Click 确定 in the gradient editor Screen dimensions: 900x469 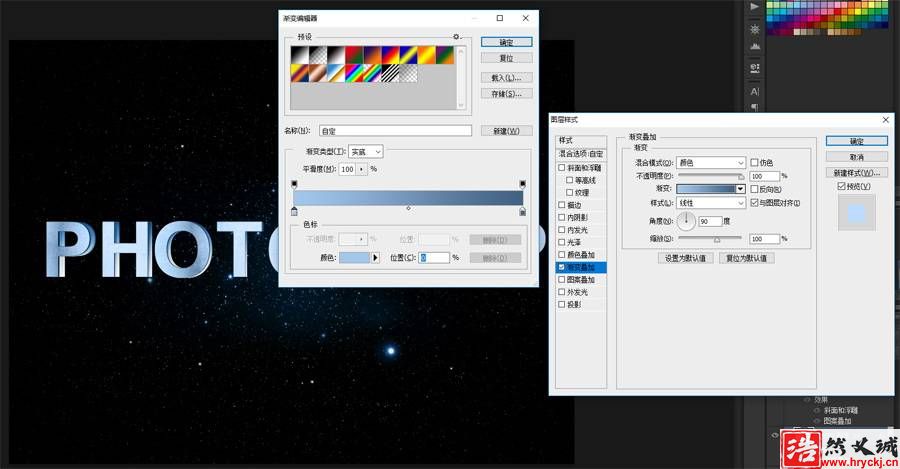pyautogui.click(x=506, y=42)
